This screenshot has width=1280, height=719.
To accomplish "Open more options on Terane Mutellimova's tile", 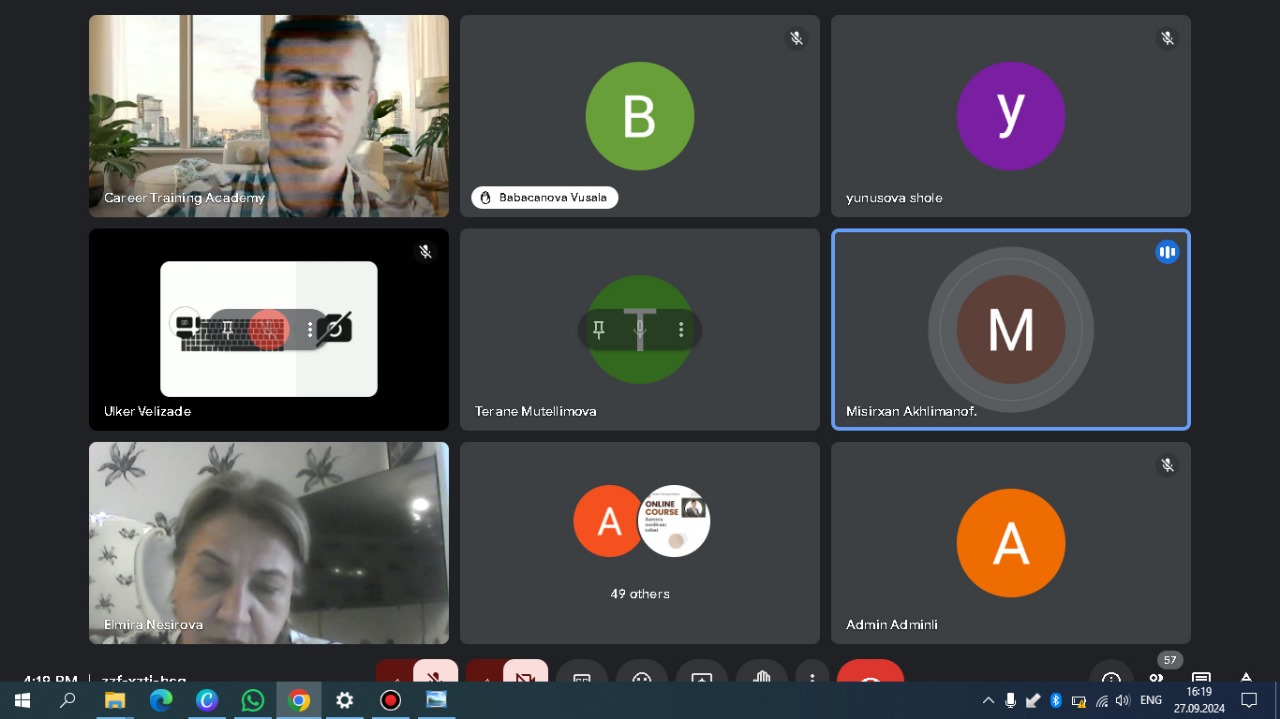I will pos(681,329).
